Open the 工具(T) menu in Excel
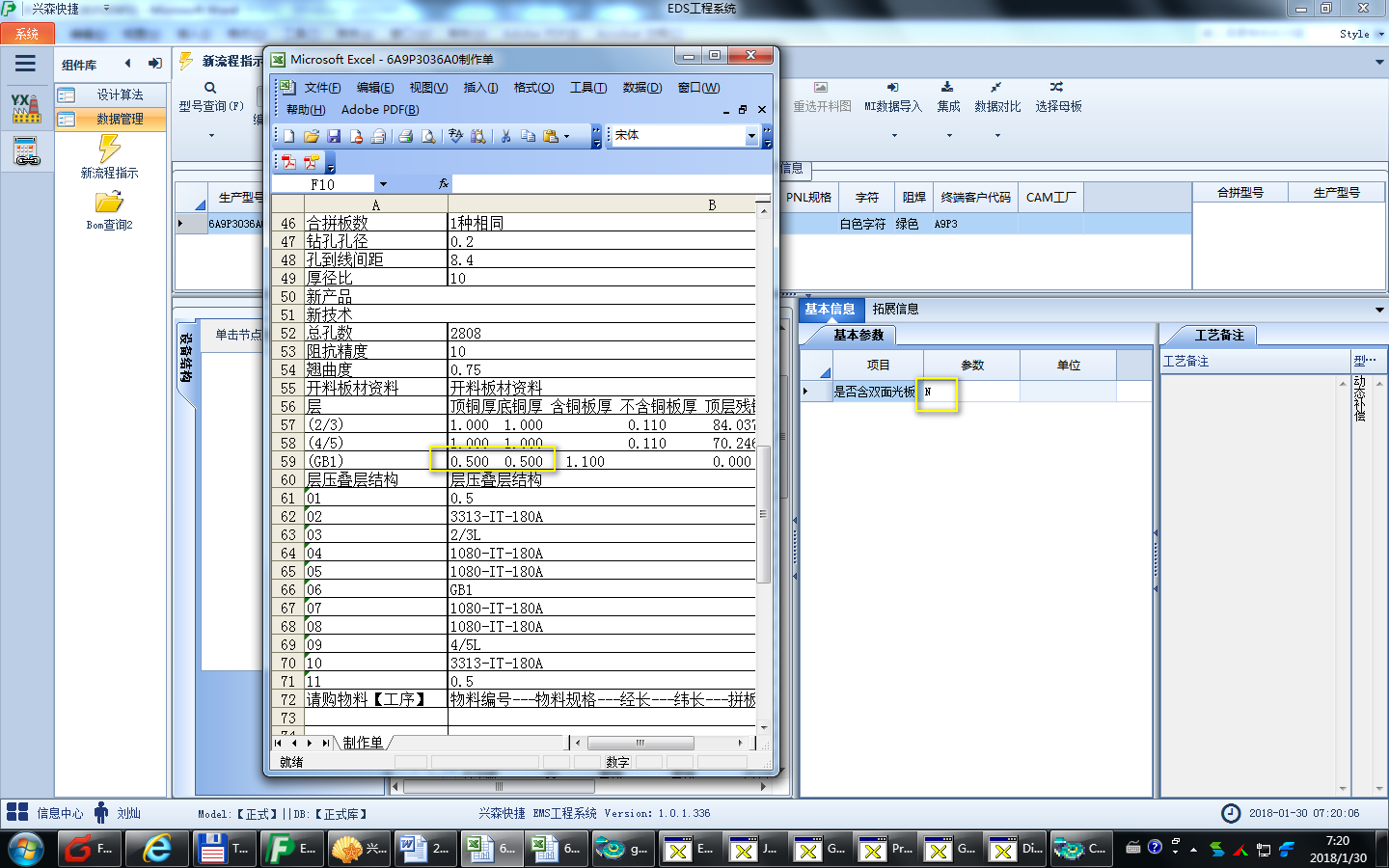The image size is (1389, 868). (588, 88)
